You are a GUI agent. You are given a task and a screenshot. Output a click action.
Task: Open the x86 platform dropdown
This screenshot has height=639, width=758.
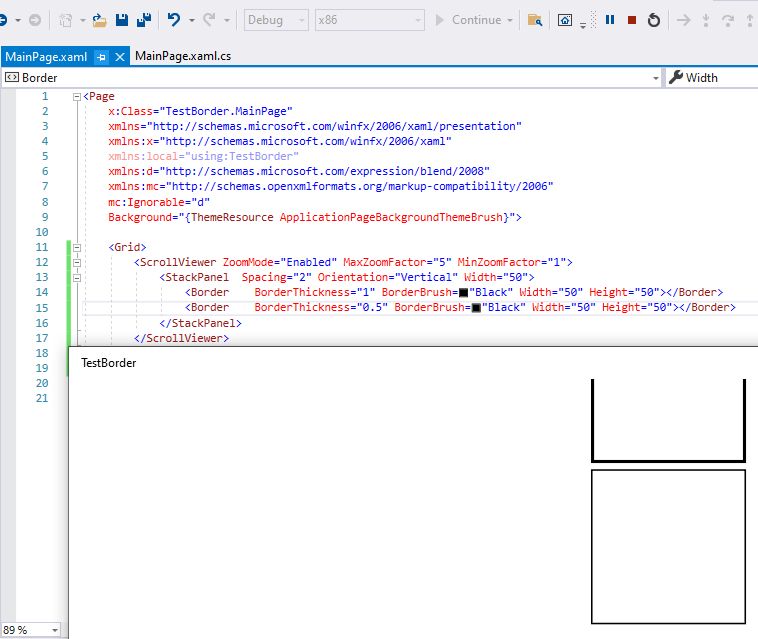click(x=370, y=20)
